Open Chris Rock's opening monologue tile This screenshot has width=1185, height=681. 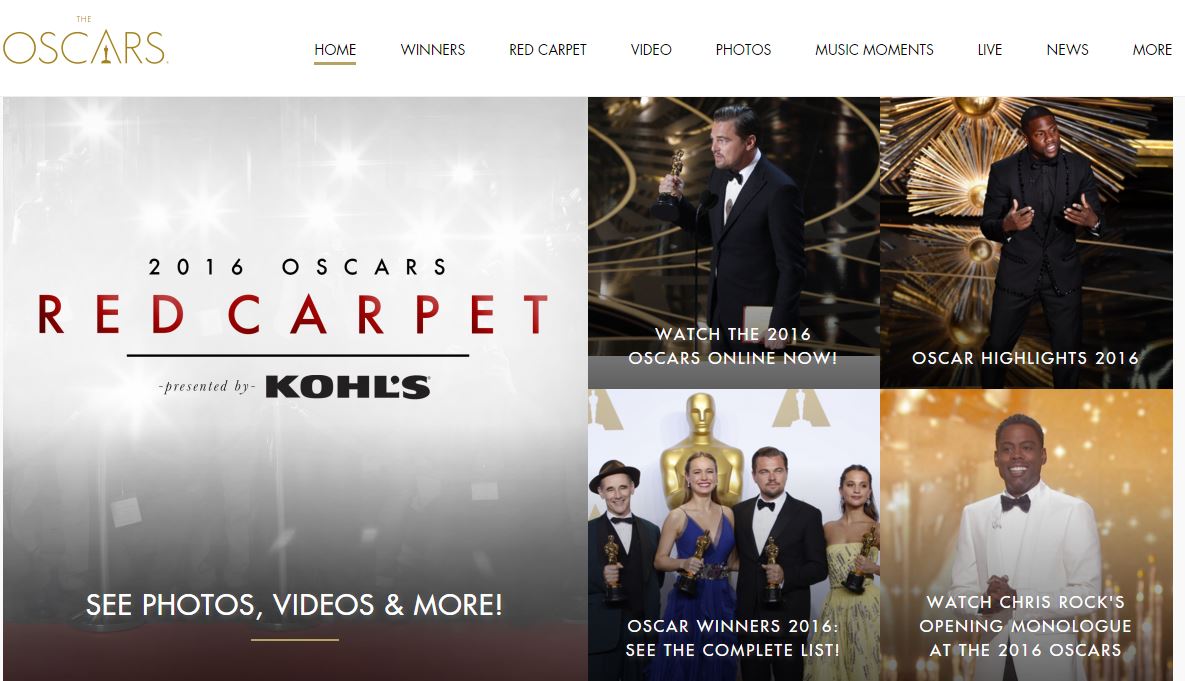coord(1026,535)
